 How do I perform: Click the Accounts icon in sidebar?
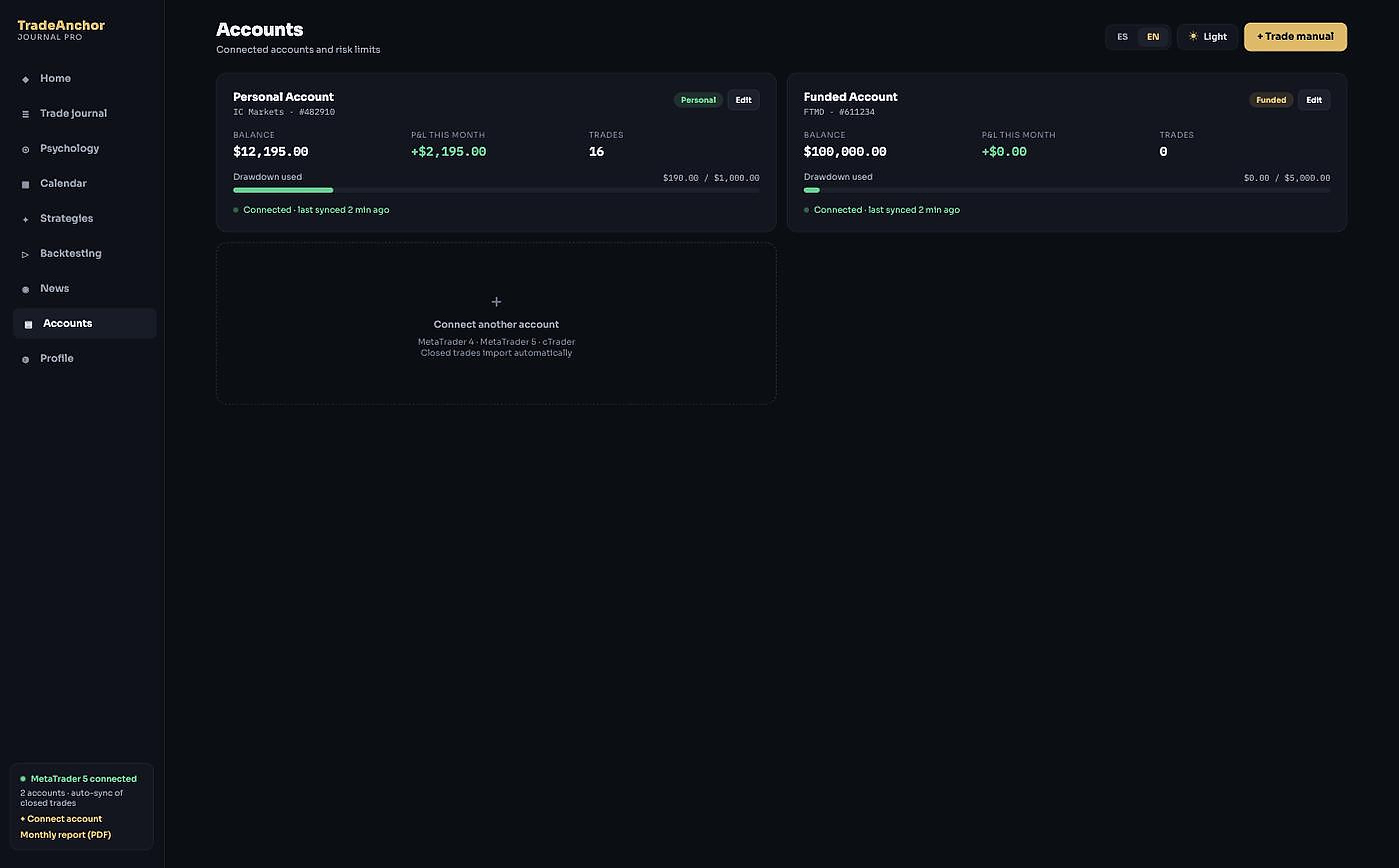(x=28, y=324)
